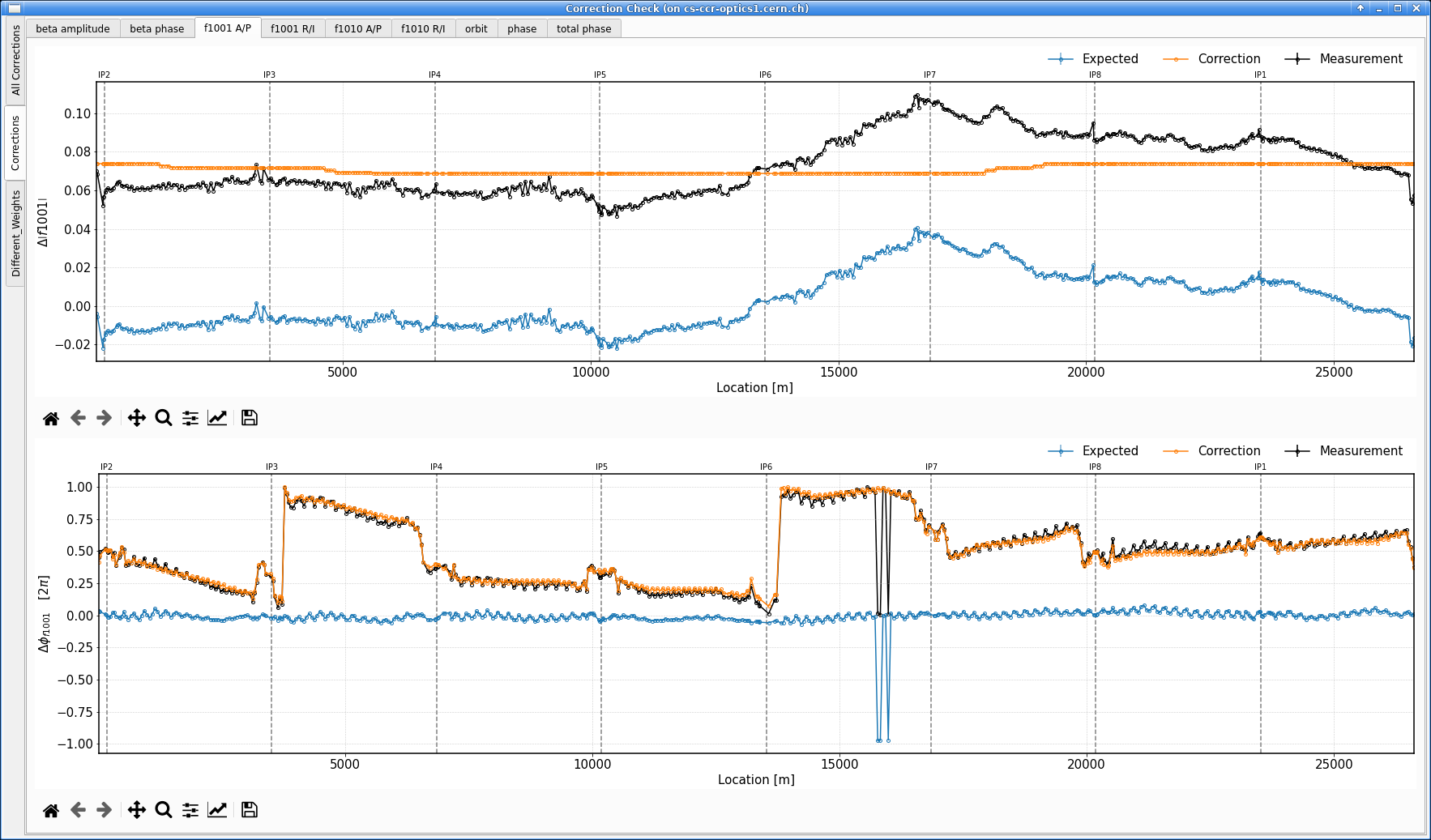Click Location [m] axis label of top plot

click(x=754, y=388)
